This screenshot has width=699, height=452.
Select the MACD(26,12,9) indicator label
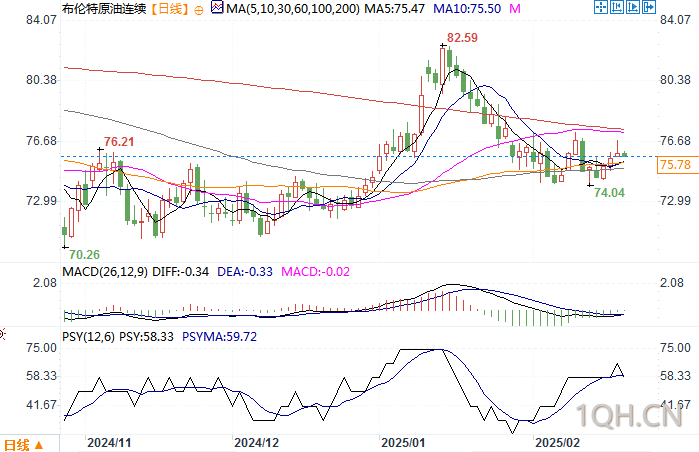[105, 271]
